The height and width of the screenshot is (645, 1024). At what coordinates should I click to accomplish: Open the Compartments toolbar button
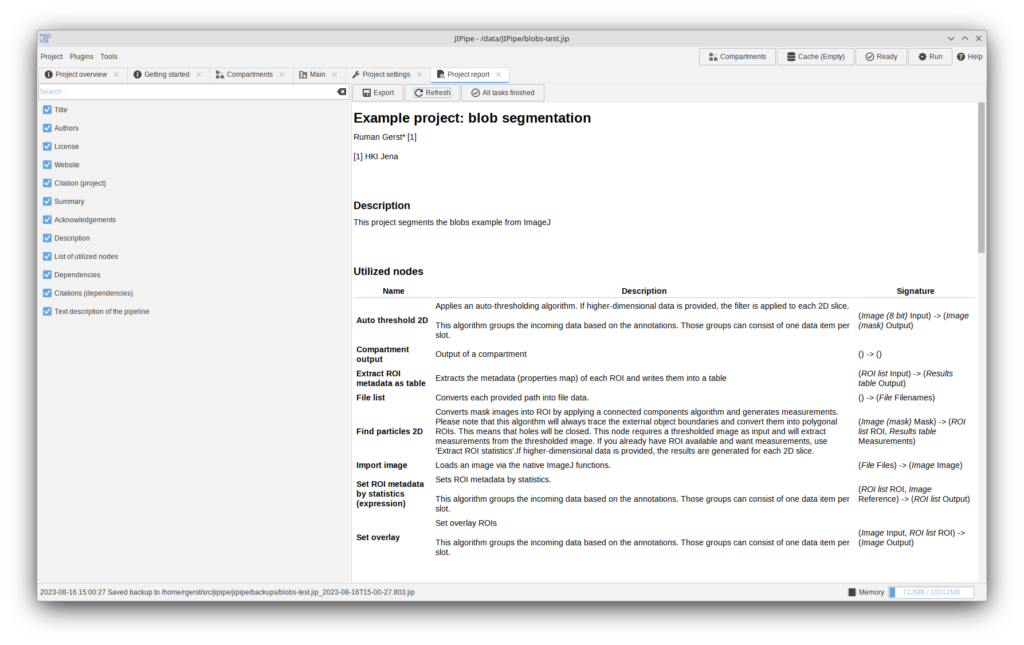(x=737, y=57)
